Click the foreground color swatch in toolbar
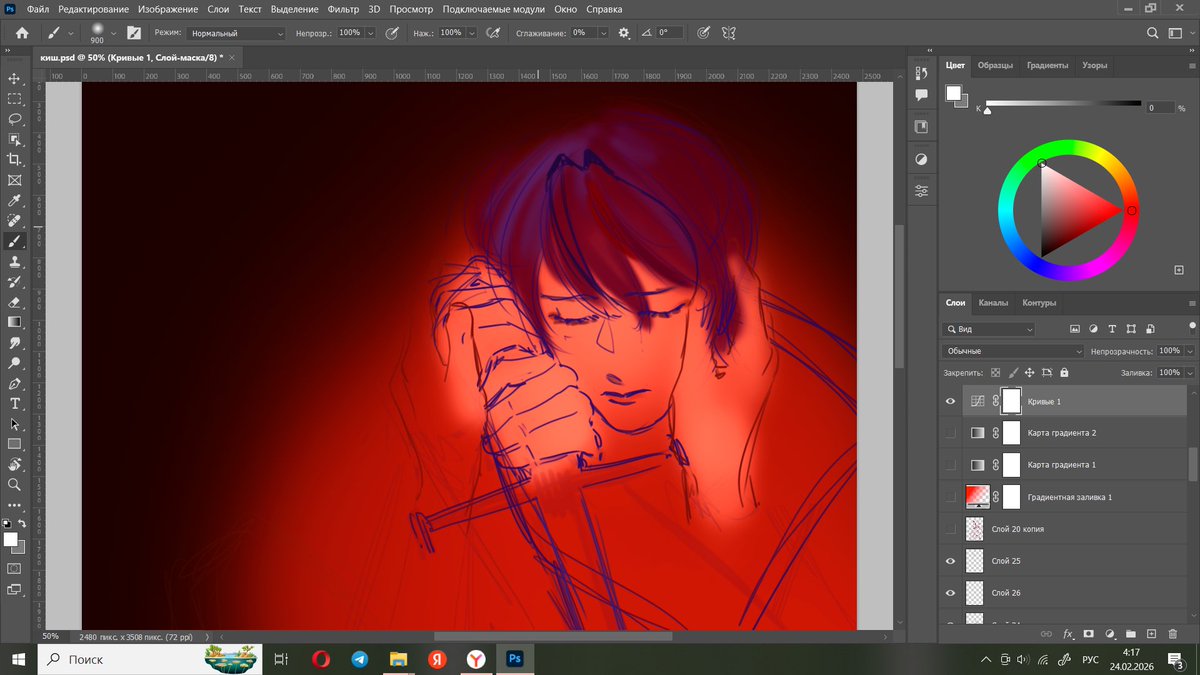Viewport: 1200px width, 675px height. click(x=10, y=539)
